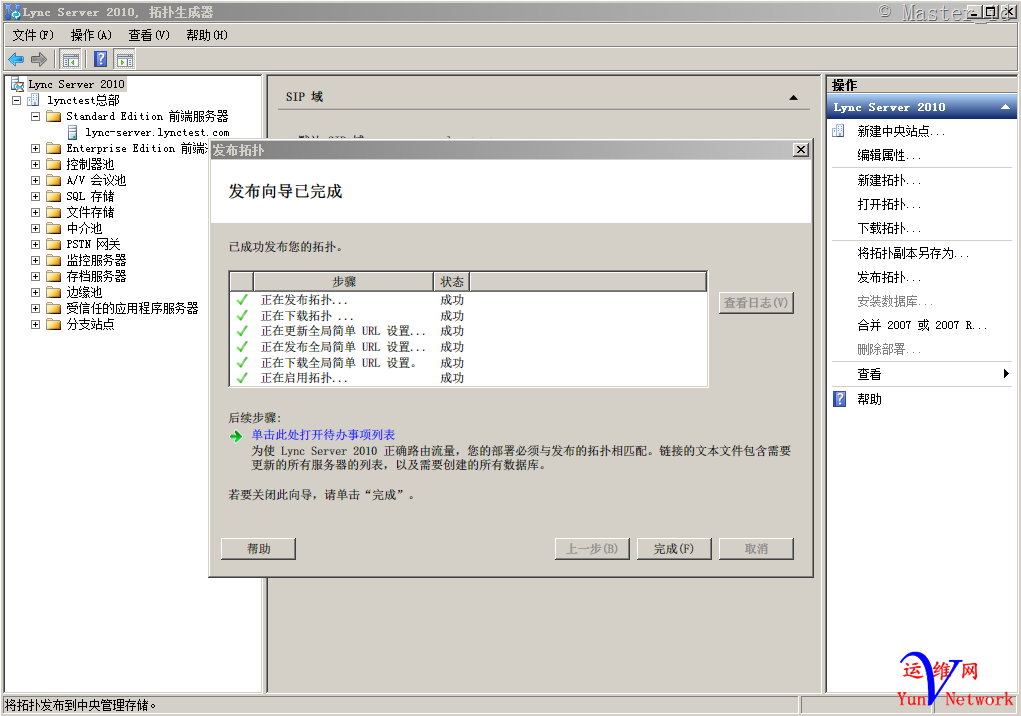The width and height of the screenshot is (1021, 716).
Task: Open help via blue question-mark toolbar icon
Action: 100,60
